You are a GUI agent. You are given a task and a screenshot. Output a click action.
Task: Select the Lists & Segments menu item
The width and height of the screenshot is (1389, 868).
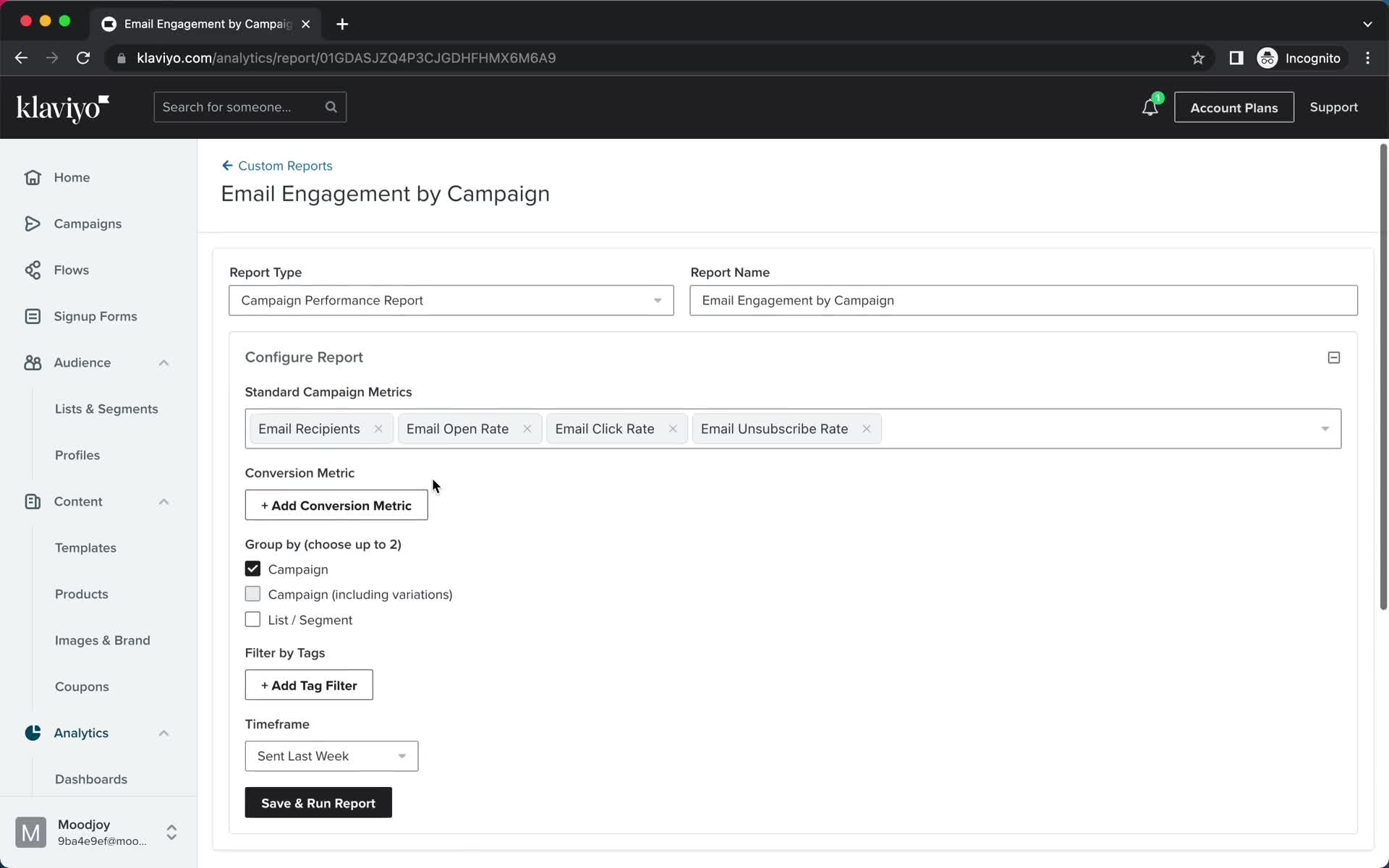tap(106, 408)
